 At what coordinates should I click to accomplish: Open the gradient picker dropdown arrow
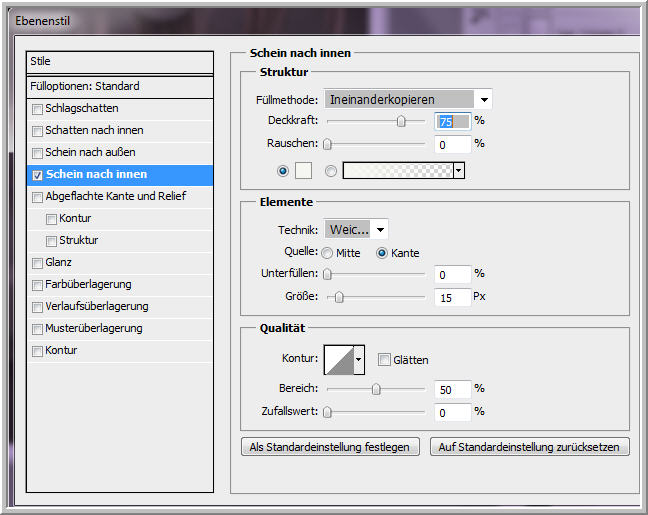[459, 171]
